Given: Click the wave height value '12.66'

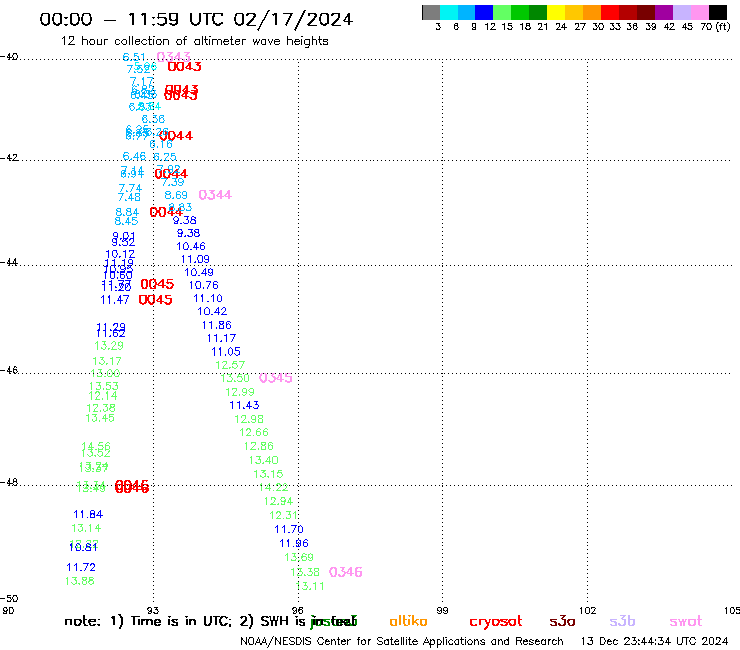Looking at the screenshot, I should 254,433.
